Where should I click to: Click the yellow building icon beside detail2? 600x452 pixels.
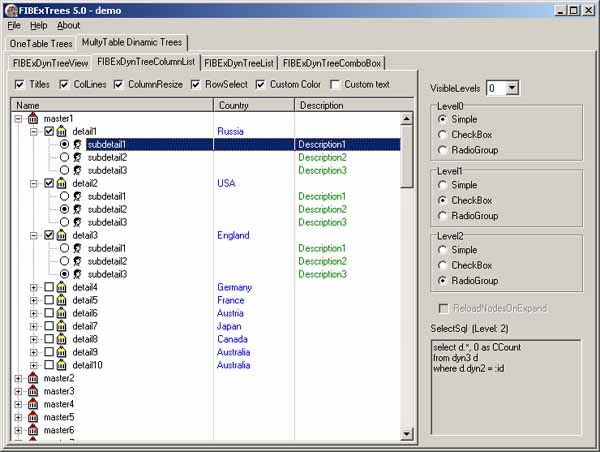pos(62,184)
